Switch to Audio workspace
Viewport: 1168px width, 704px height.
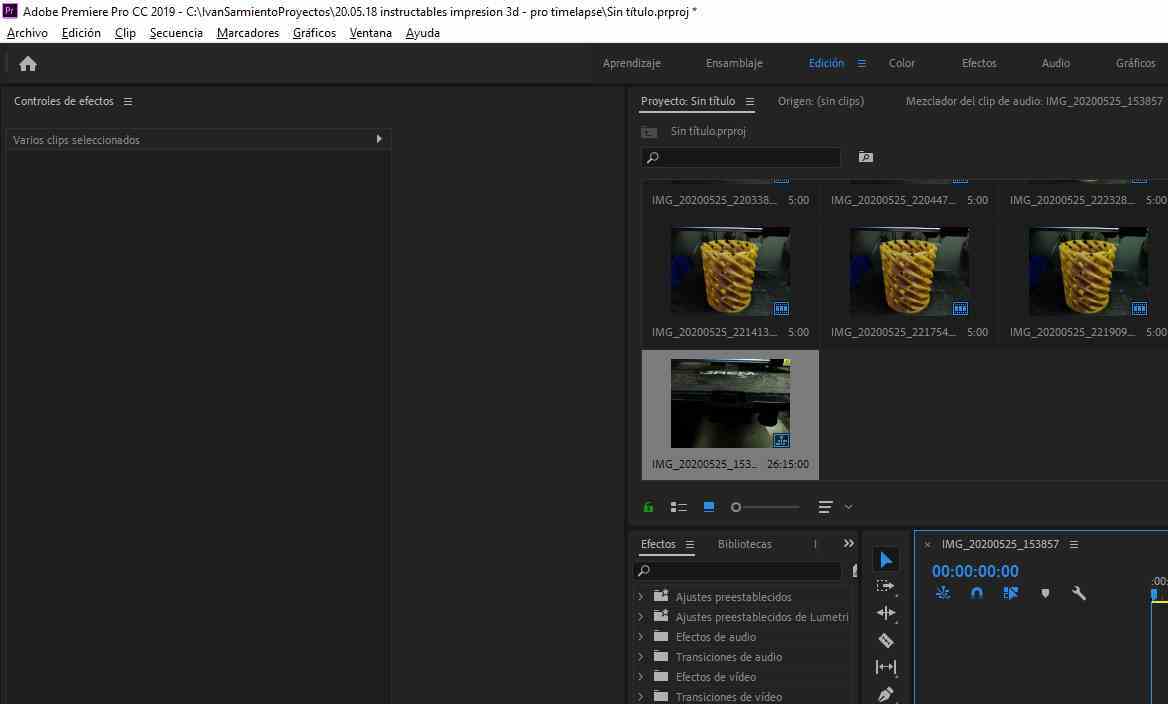point(1056,63)
